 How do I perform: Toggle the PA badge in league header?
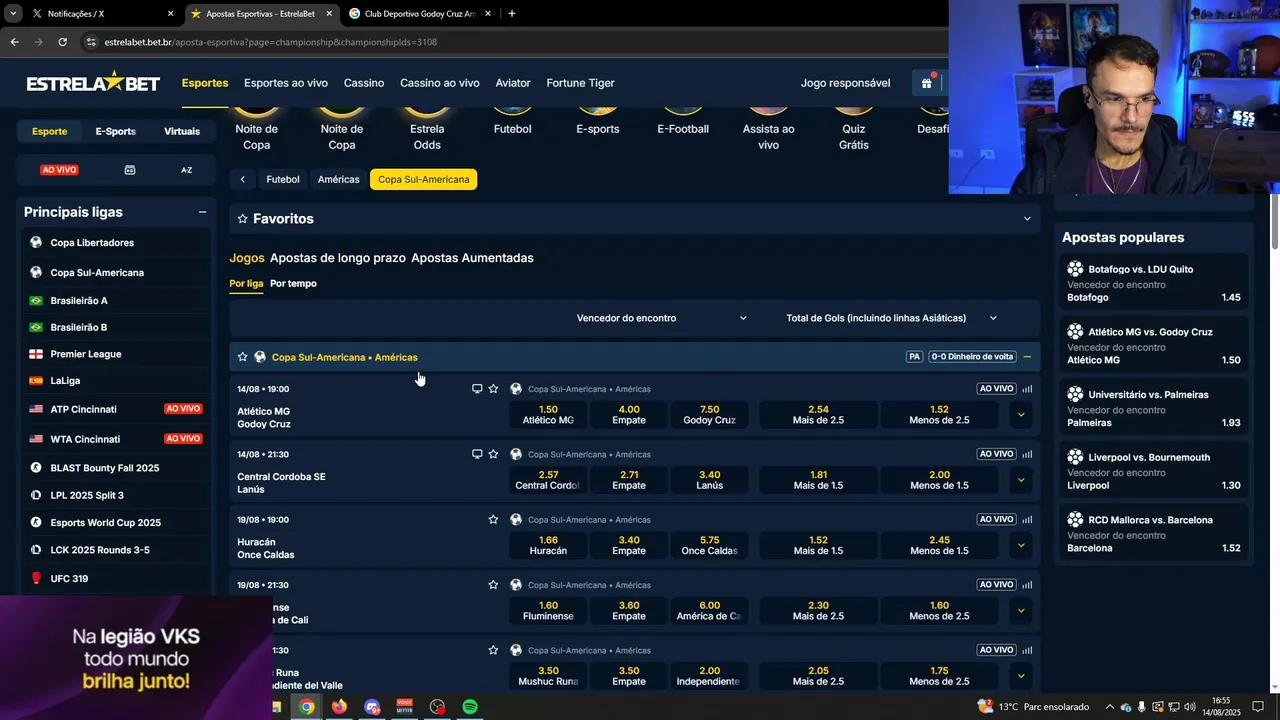[x=914, y=357]
